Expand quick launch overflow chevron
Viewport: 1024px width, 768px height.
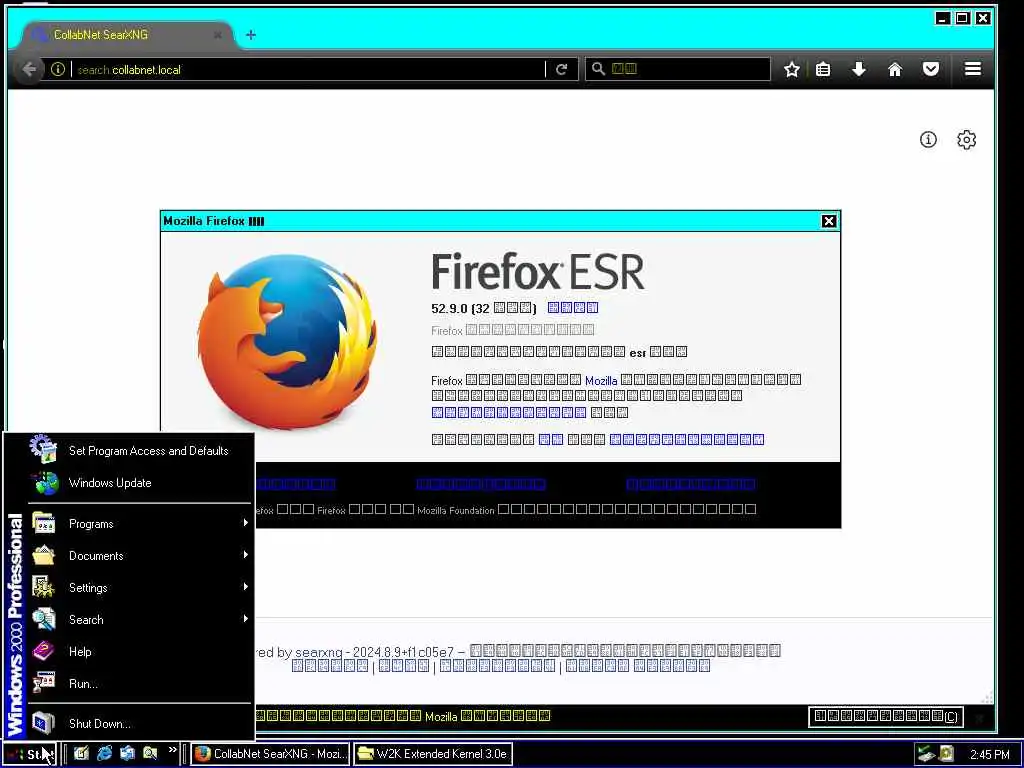tap(172, 750)
